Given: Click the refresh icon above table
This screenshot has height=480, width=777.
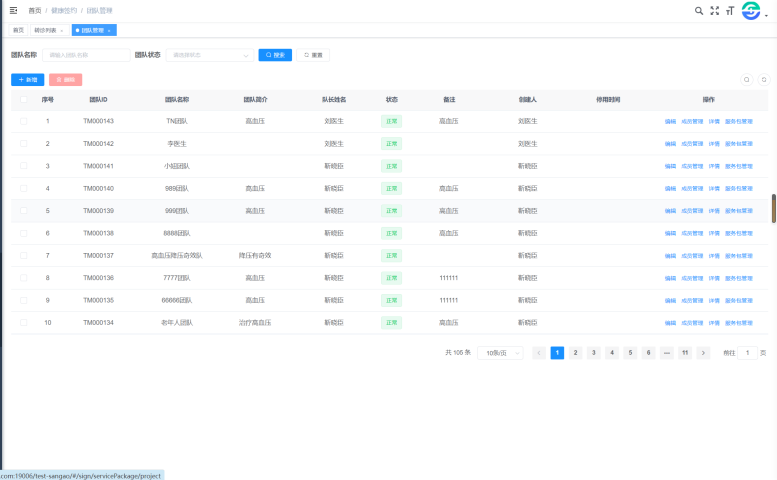Looking at the screenshot, I should pos(764,79).
